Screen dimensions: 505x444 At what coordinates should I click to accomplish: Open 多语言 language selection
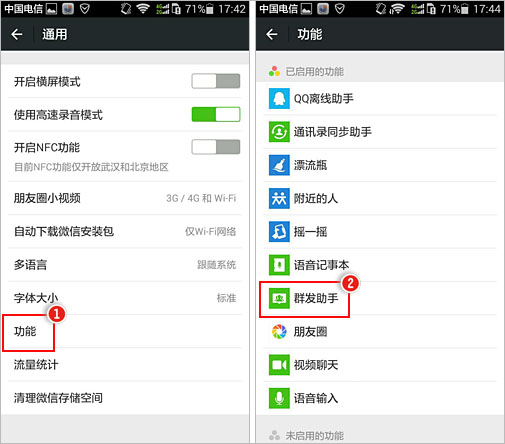tap(125, 265)
